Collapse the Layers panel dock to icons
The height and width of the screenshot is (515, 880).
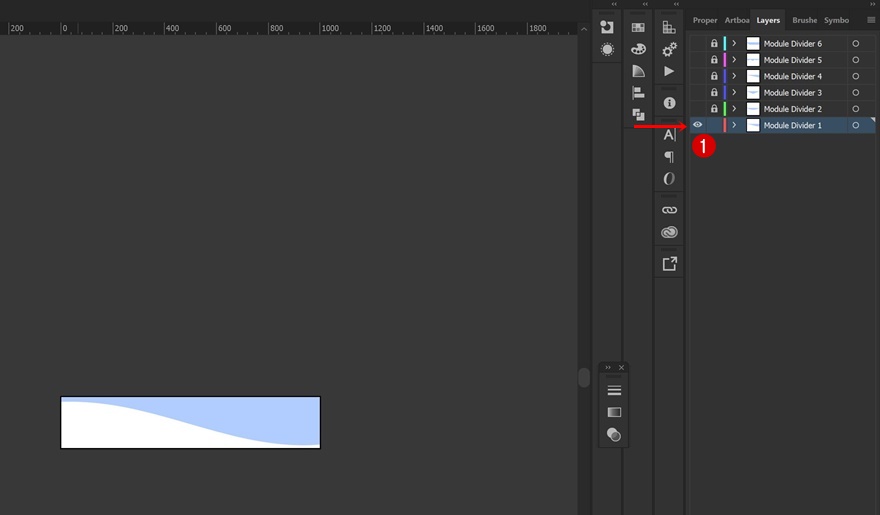point(873,4)
